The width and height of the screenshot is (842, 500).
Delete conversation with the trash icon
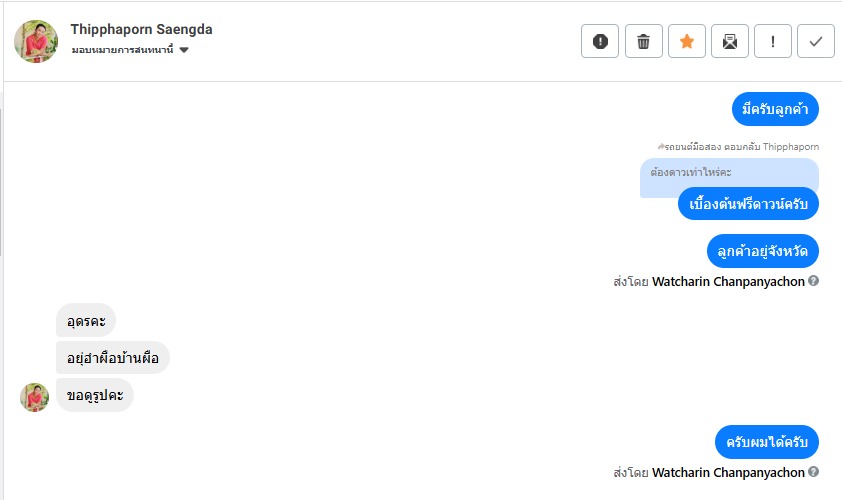point(643,41)
